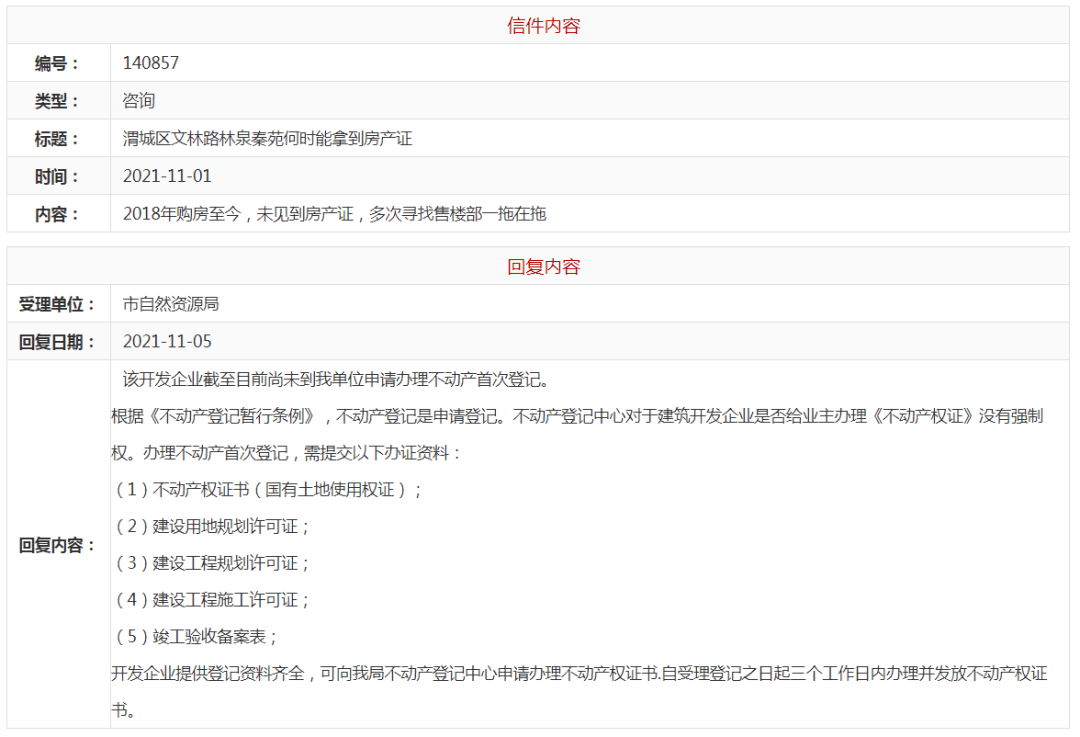Click the 受理单位 label
The height and width of the screenshot is (737, 1080).
click(57, 304)
